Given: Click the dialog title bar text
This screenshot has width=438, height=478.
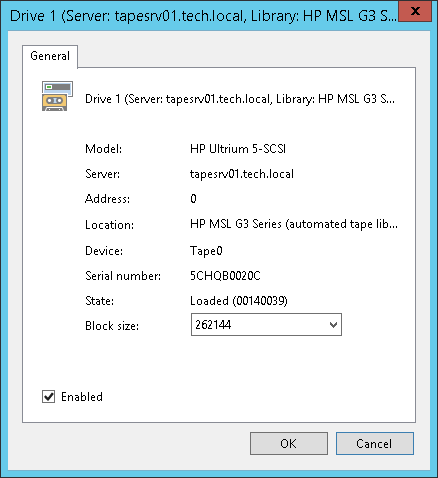Looking at the screenshot, I should (203, 16).
